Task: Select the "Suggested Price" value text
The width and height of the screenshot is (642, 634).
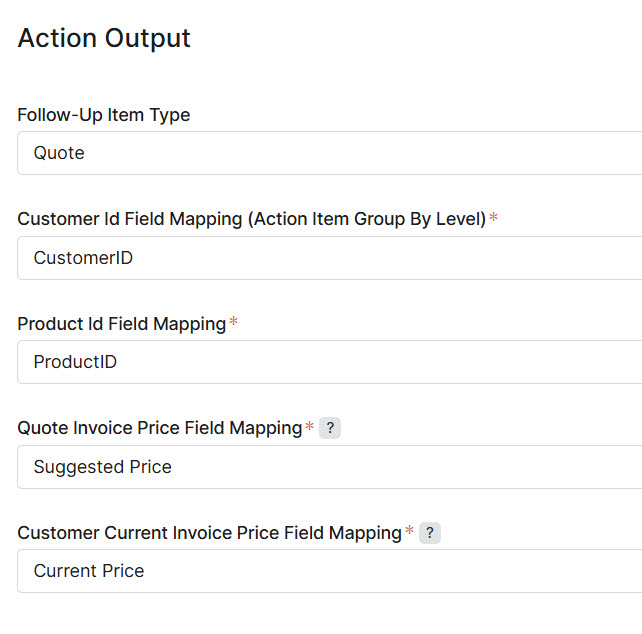Action: (102, 467)
